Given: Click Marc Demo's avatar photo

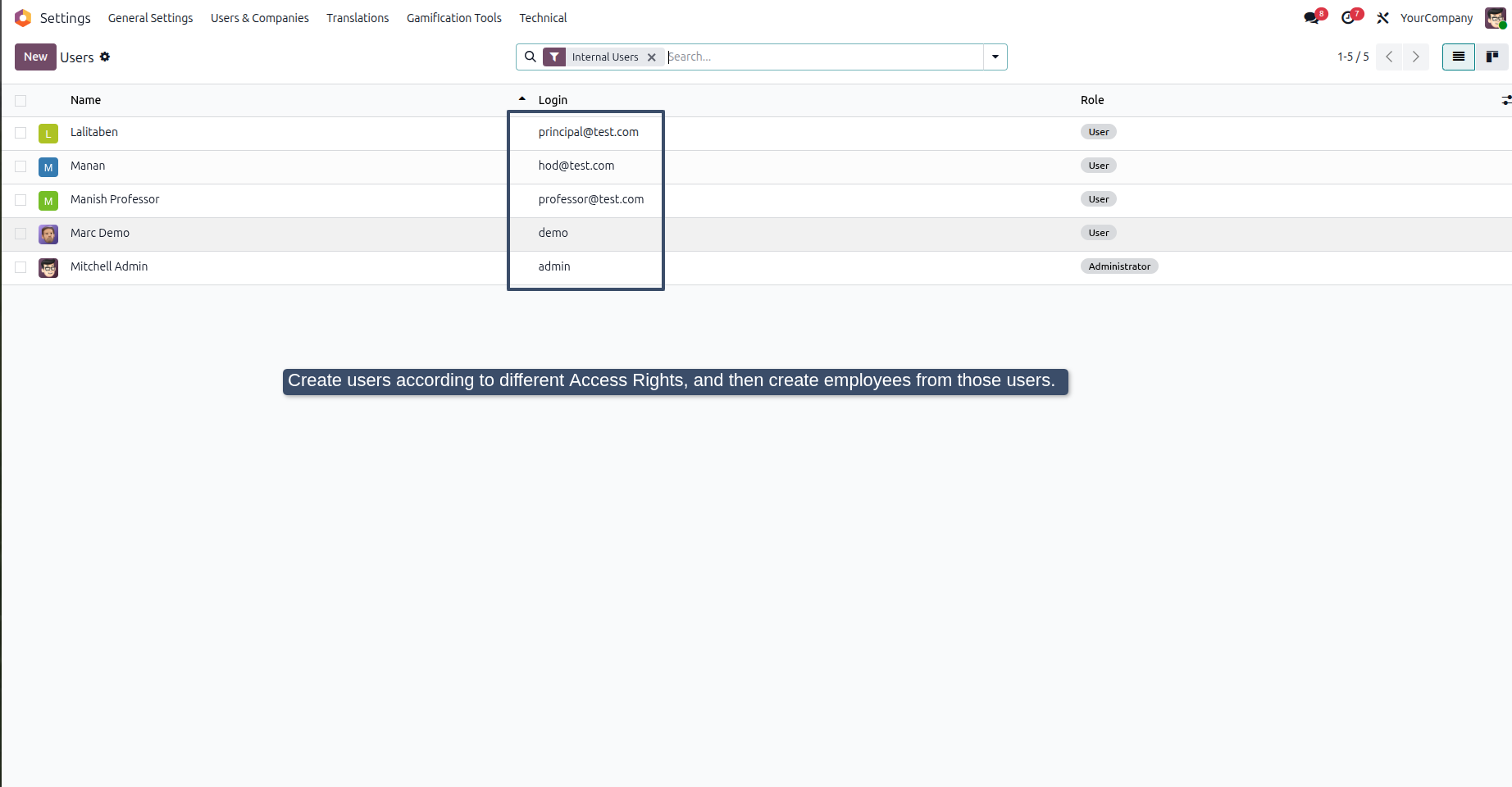Looking at the screenshot, I should click(x=48, y=234).
